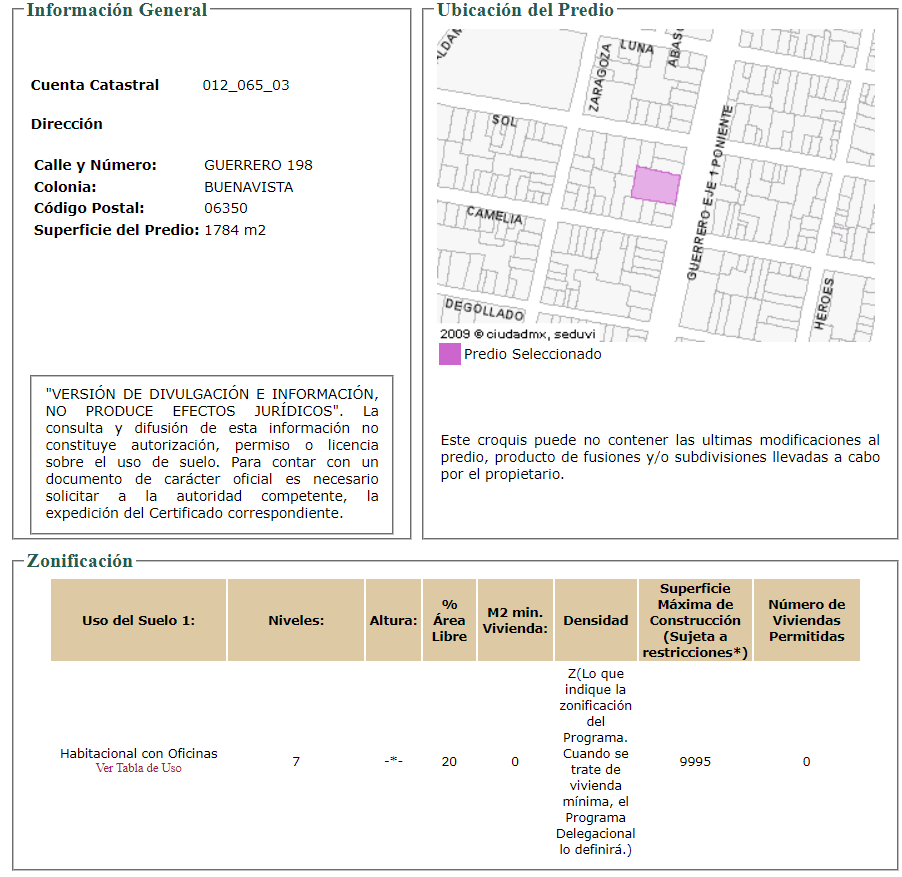Click the BUENAVISTA colonia value
Screen dimensions: 902x877
(x=249, y=187)
